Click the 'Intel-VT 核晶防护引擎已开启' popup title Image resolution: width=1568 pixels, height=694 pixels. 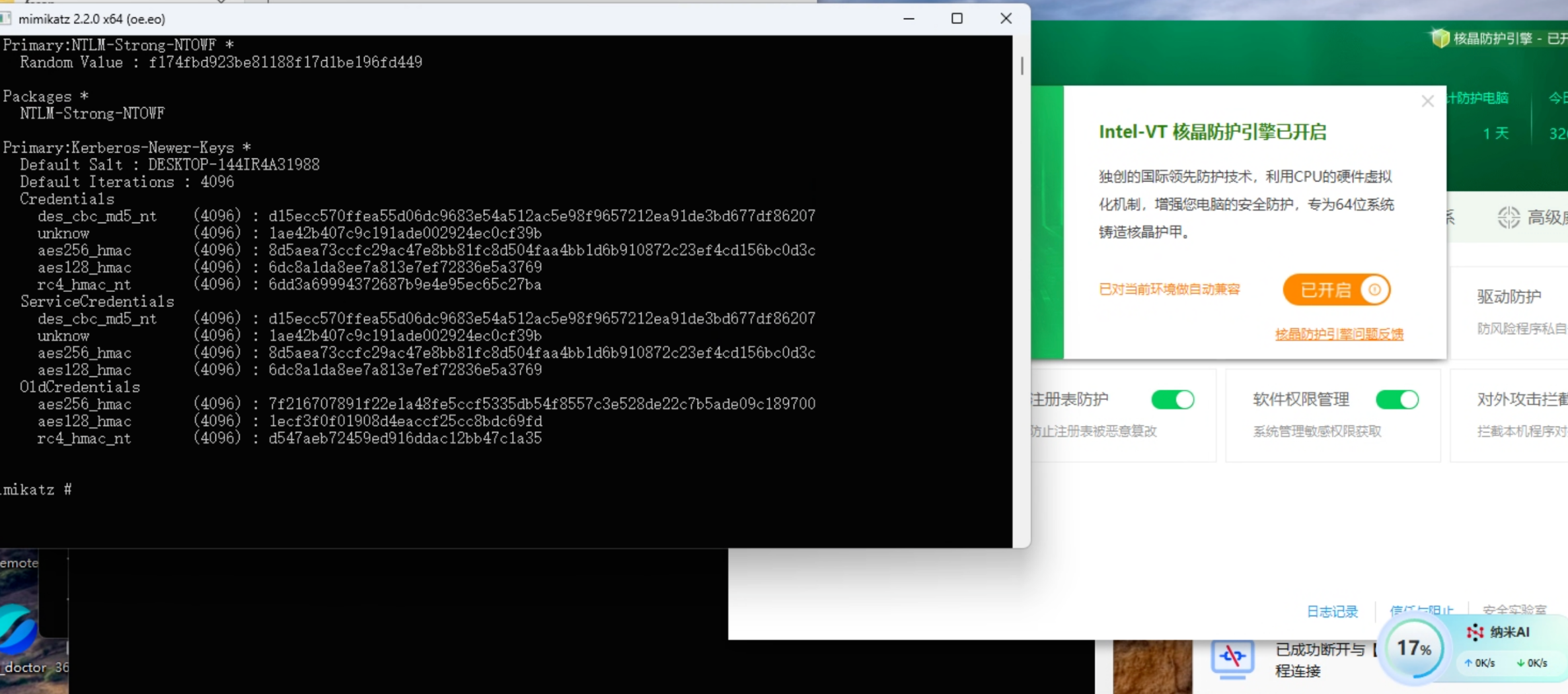click(x=1213, y=132)
